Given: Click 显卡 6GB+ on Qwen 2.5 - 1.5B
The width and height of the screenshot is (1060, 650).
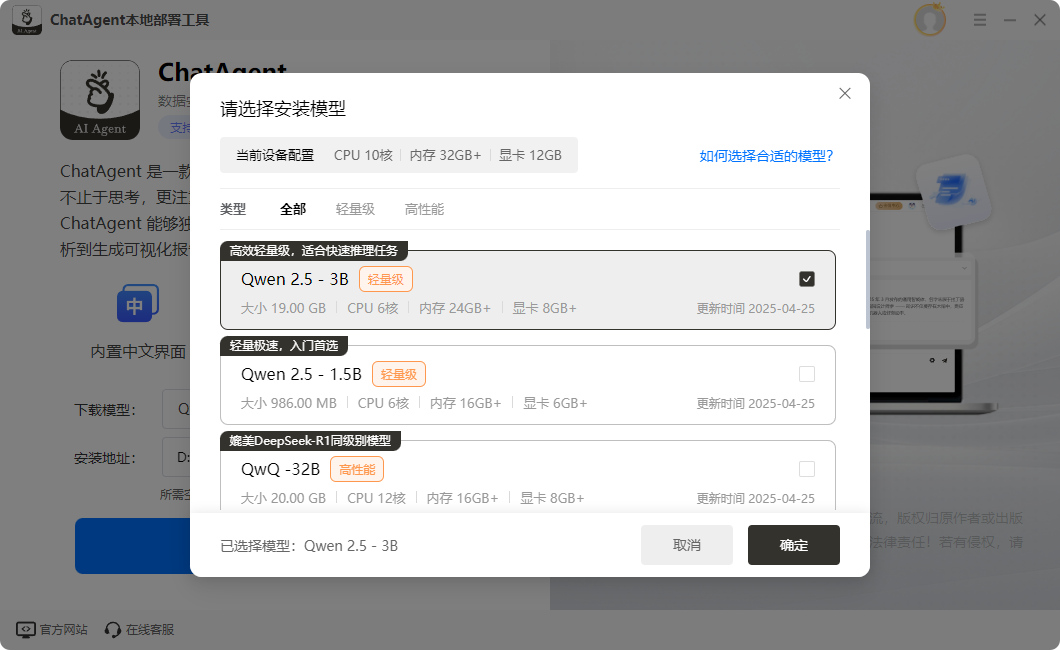Looking at the screenshot, I should (x=555, y=403).
